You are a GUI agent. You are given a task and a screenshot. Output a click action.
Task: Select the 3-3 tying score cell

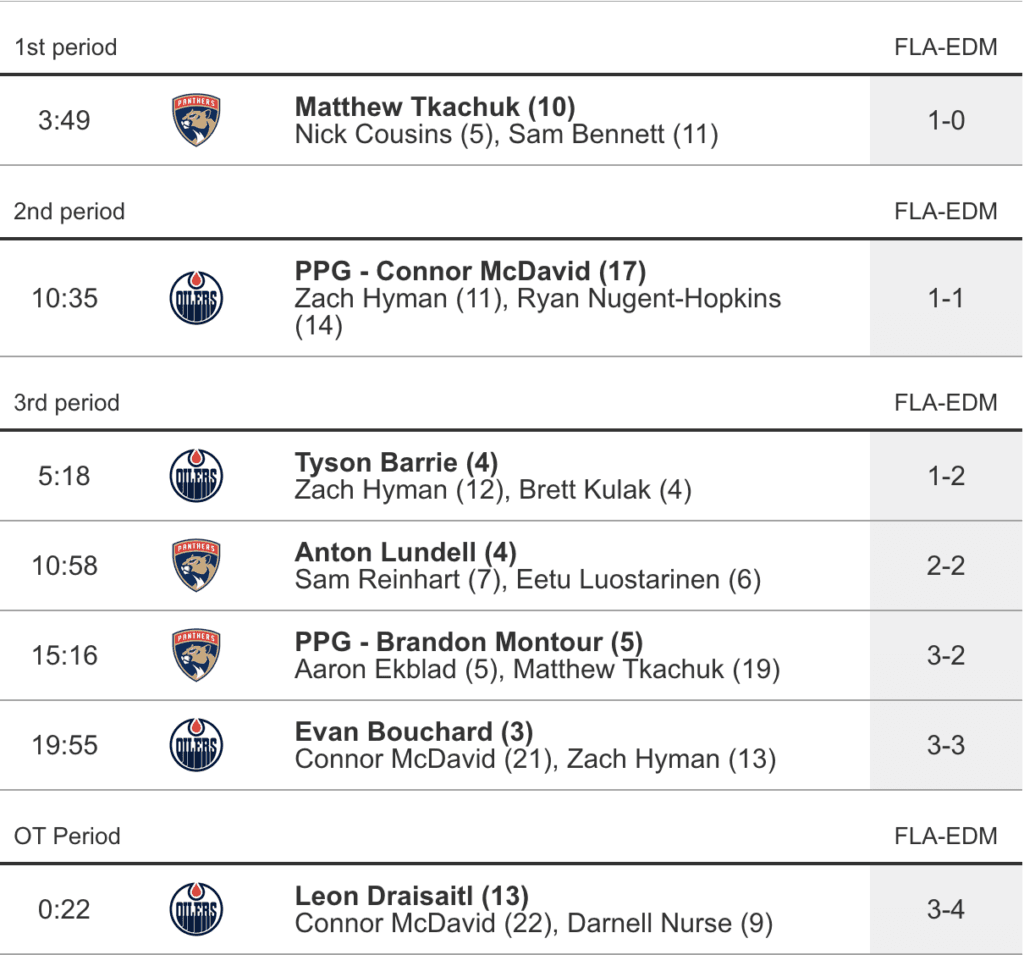point(945,746)
